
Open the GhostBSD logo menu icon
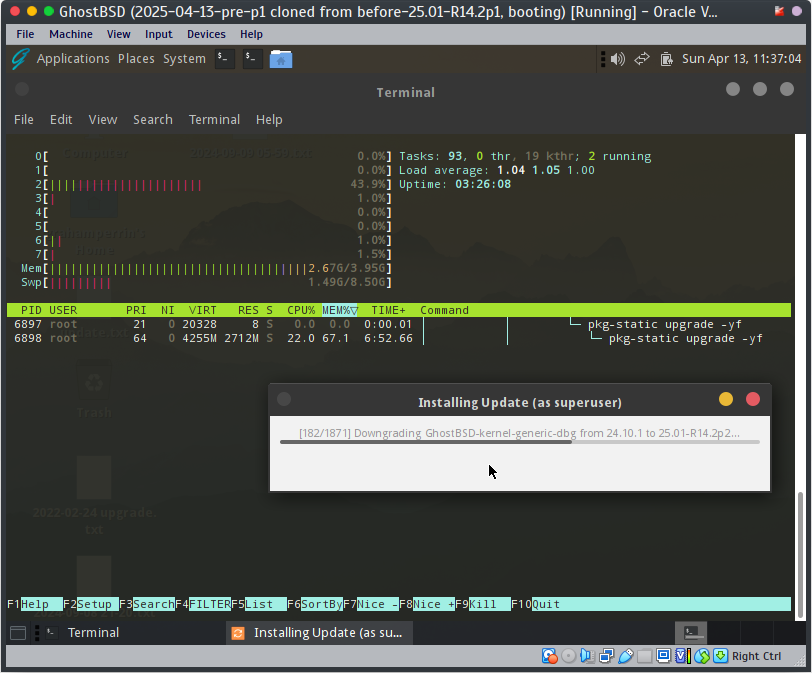coord(20,58)
